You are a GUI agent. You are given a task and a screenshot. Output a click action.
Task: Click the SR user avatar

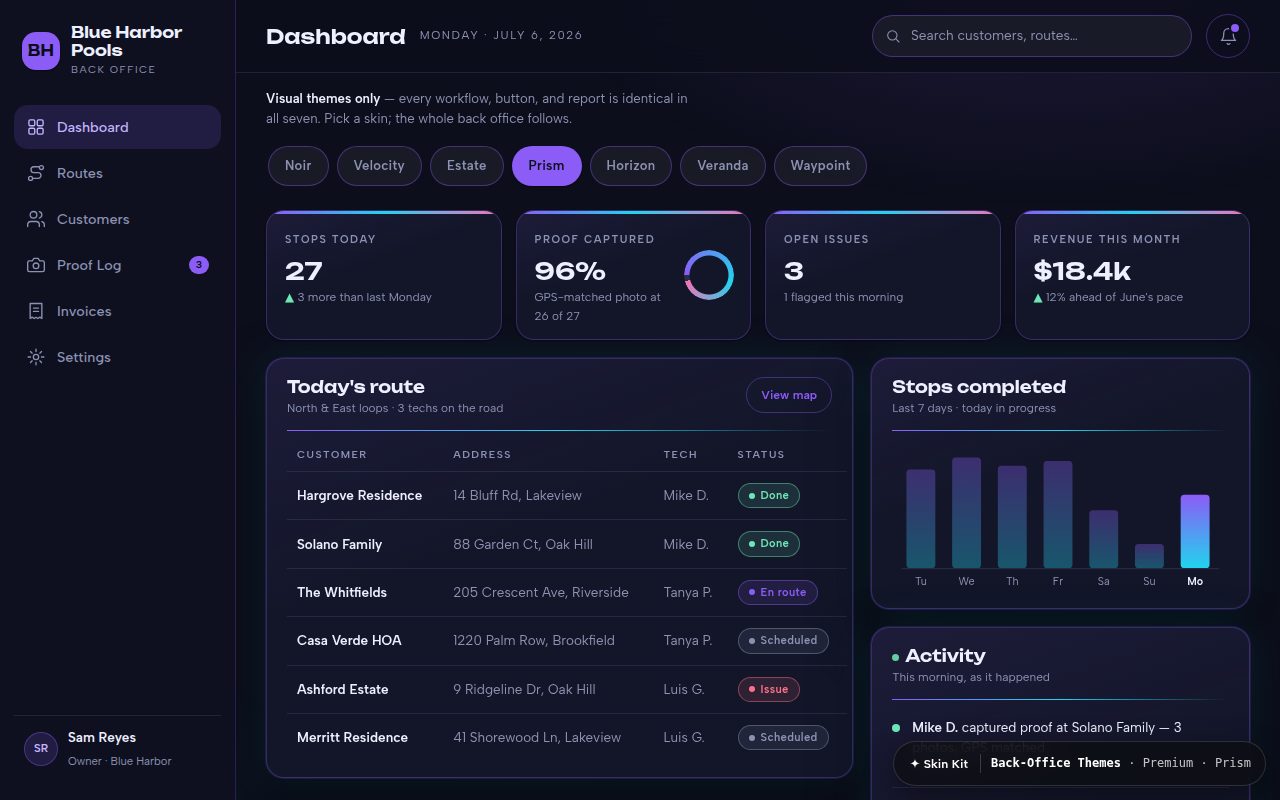point(41,748)
